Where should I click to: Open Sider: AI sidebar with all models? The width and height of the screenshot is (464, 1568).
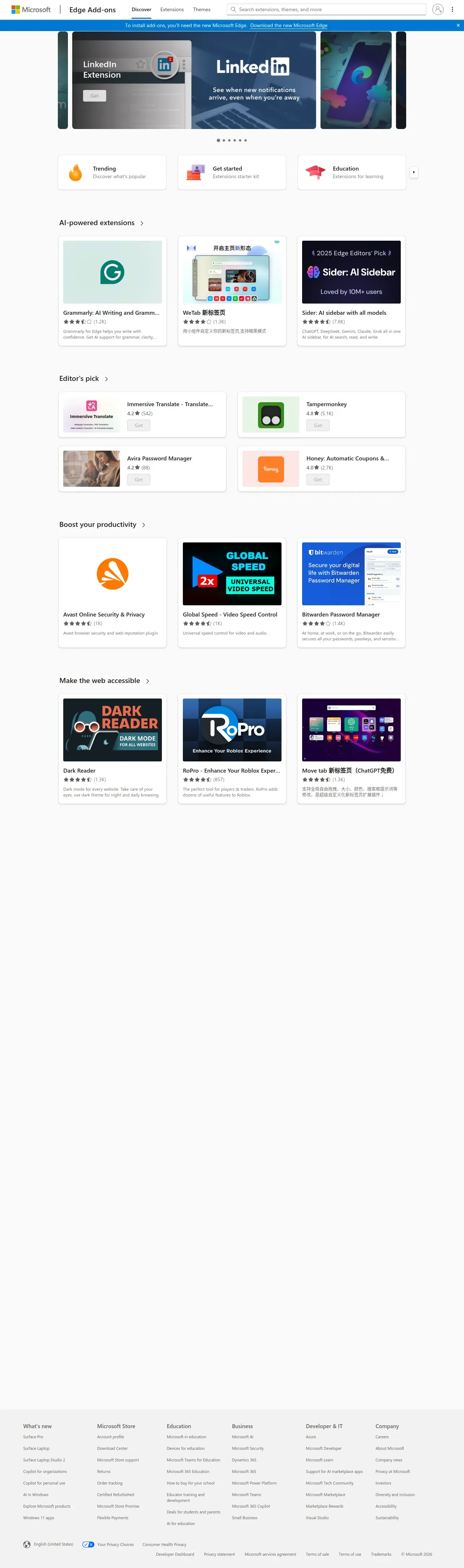(344, 313)
